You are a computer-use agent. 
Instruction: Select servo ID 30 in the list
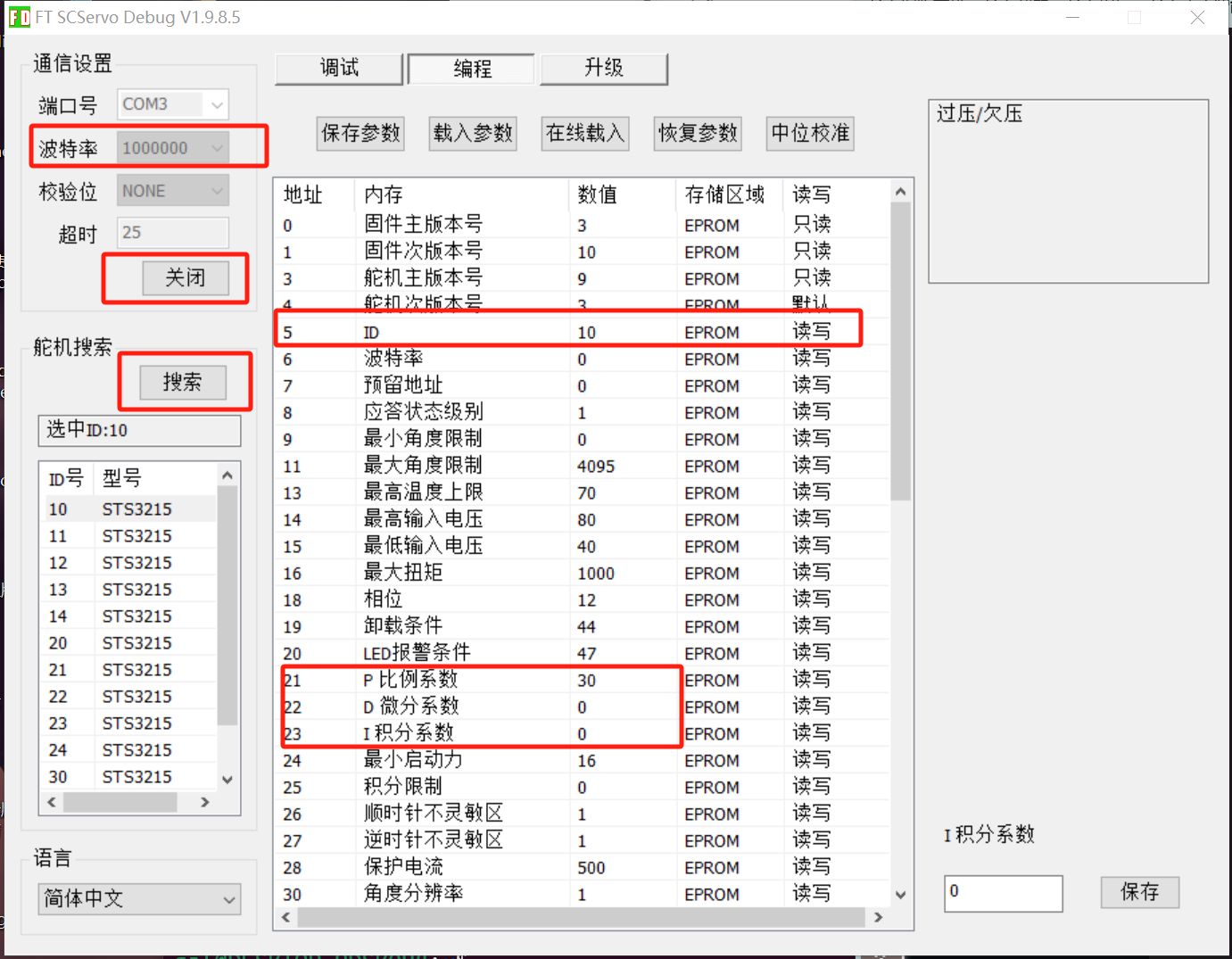tap(125, 777)
